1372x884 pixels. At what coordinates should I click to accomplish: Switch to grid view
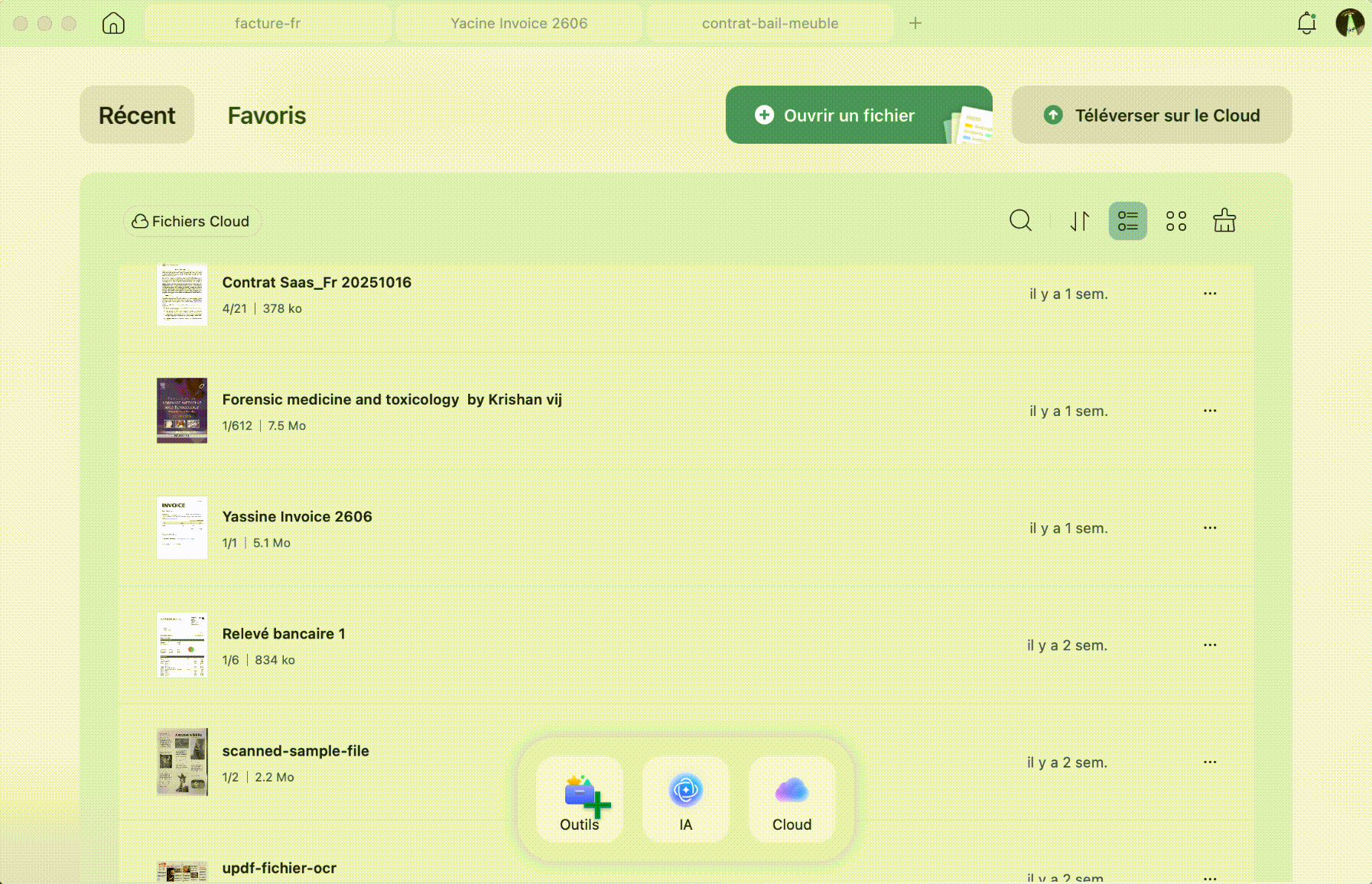pyautogui.click(x=1175, y=221)
